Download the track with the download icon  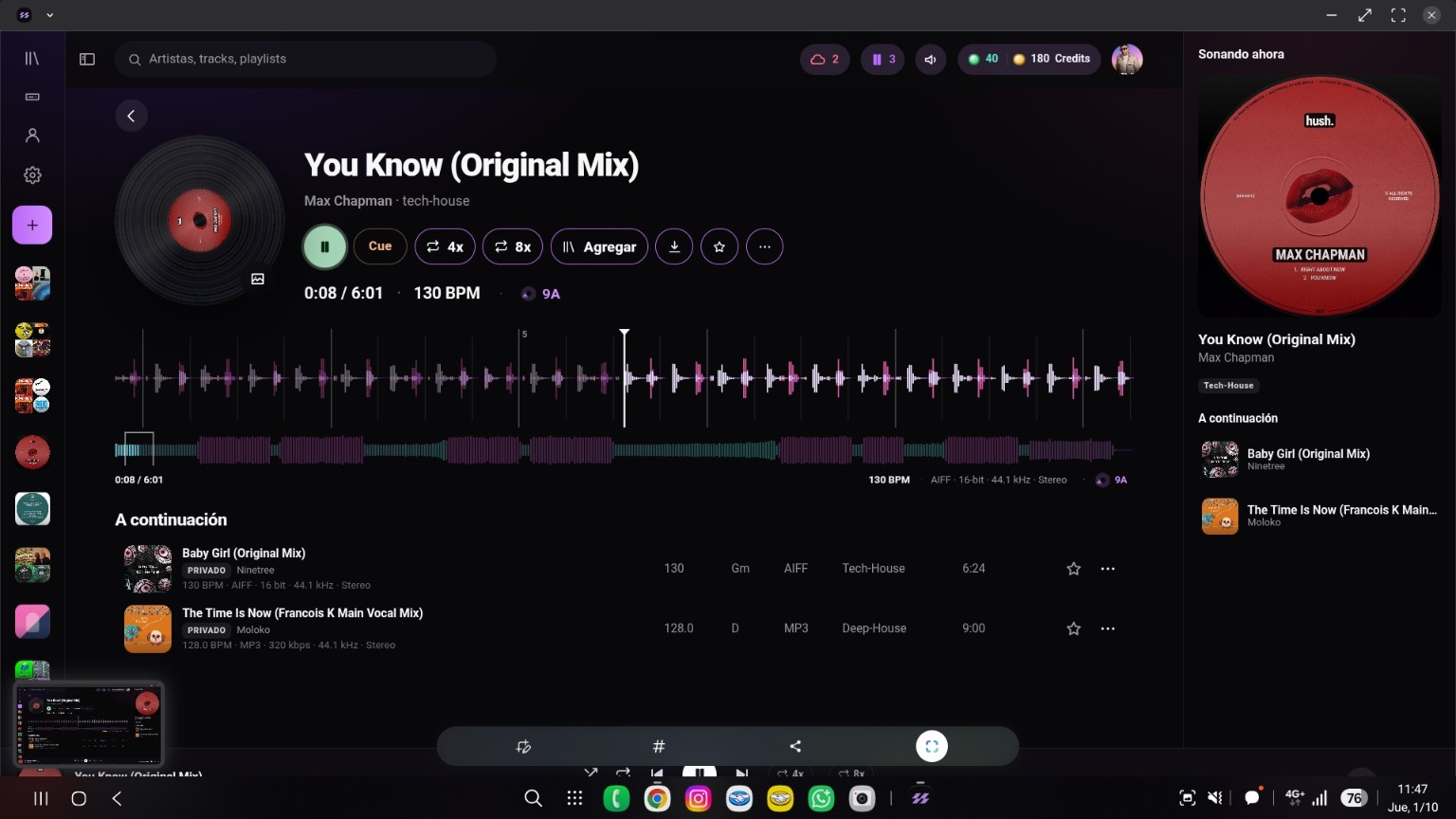pos(674,246)
